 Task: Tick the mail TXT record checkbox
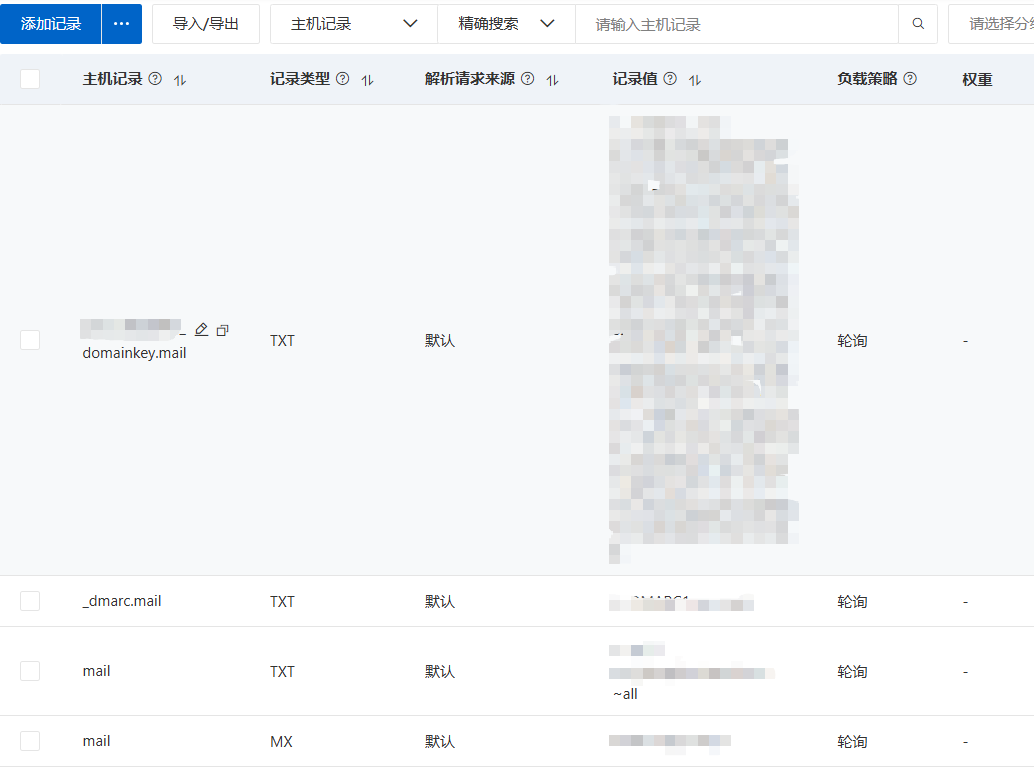(x=30, y=671)
